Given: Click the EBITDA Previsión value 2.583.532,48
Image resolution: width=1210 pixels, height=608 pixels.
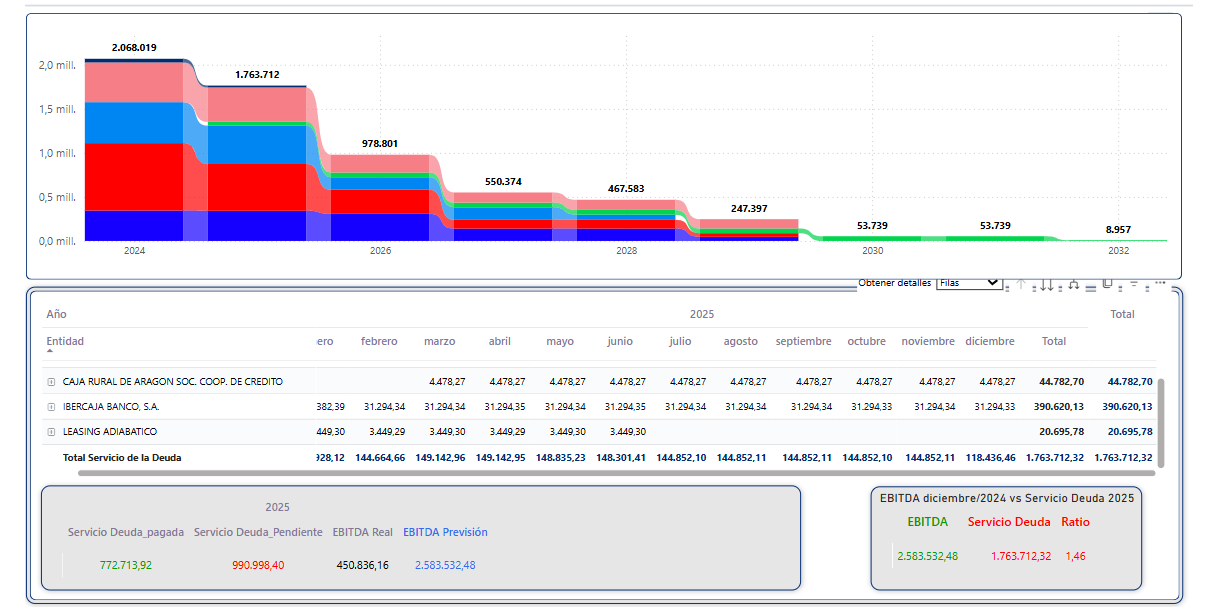Looking at the screenshot, I should click(445, 565).
